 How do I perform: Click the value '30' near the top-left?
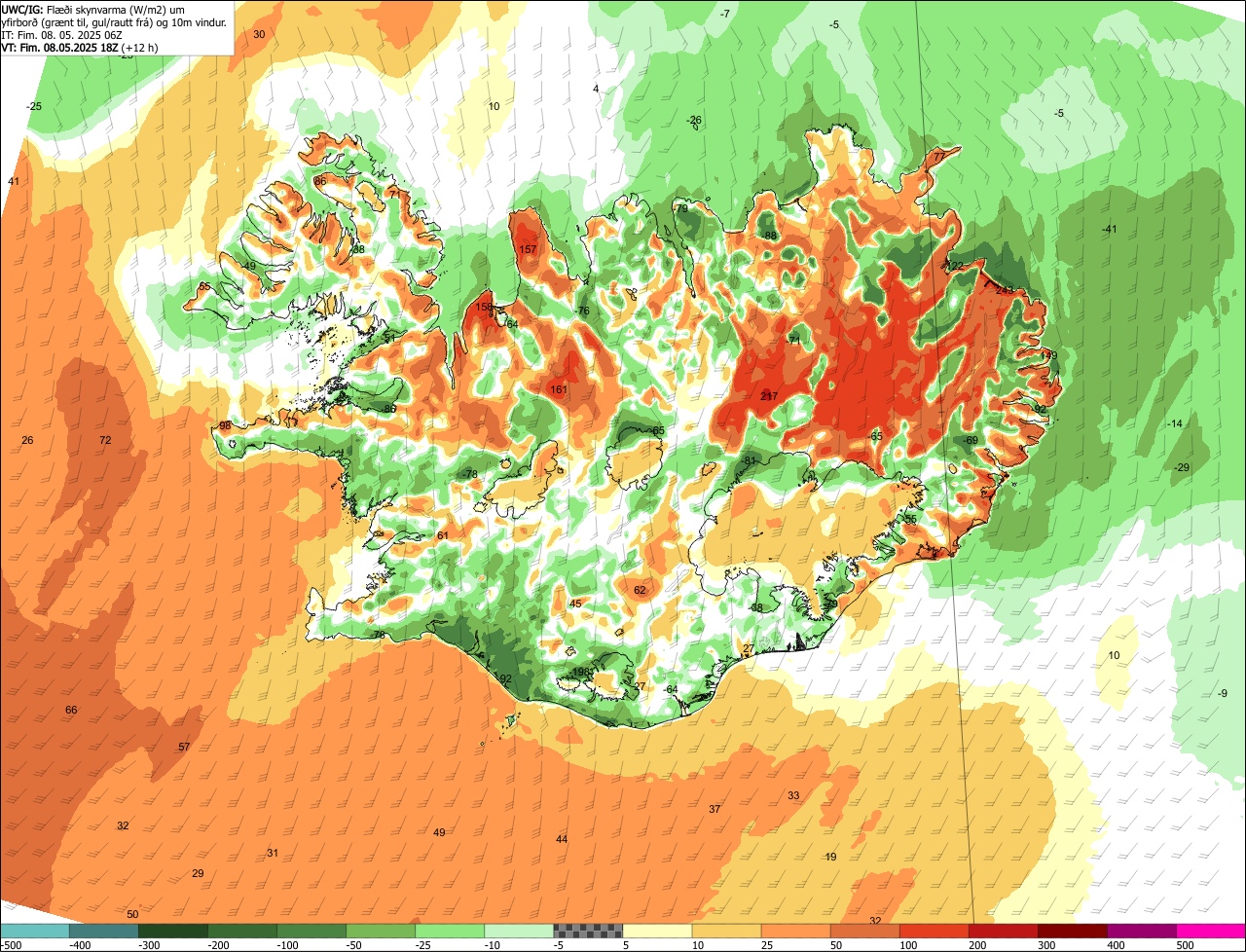click(x=259, y=35)
